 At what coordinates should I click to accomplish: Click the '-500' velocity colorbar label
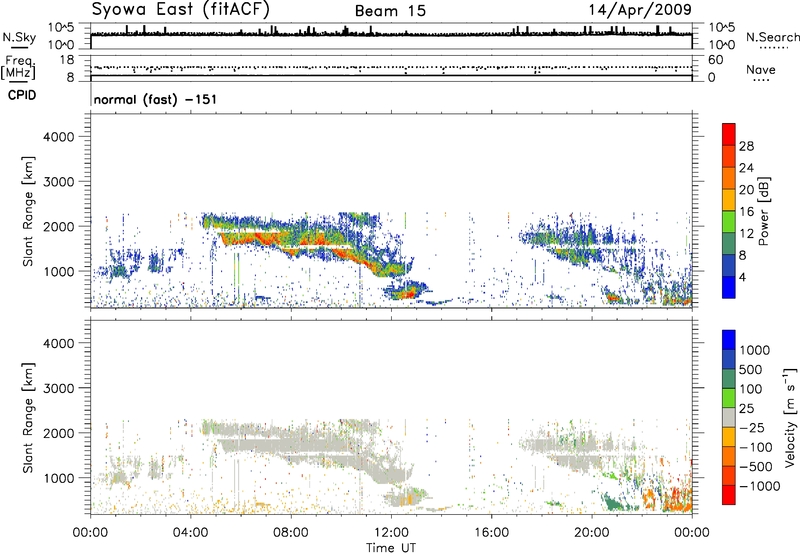(x=755, y=466)
